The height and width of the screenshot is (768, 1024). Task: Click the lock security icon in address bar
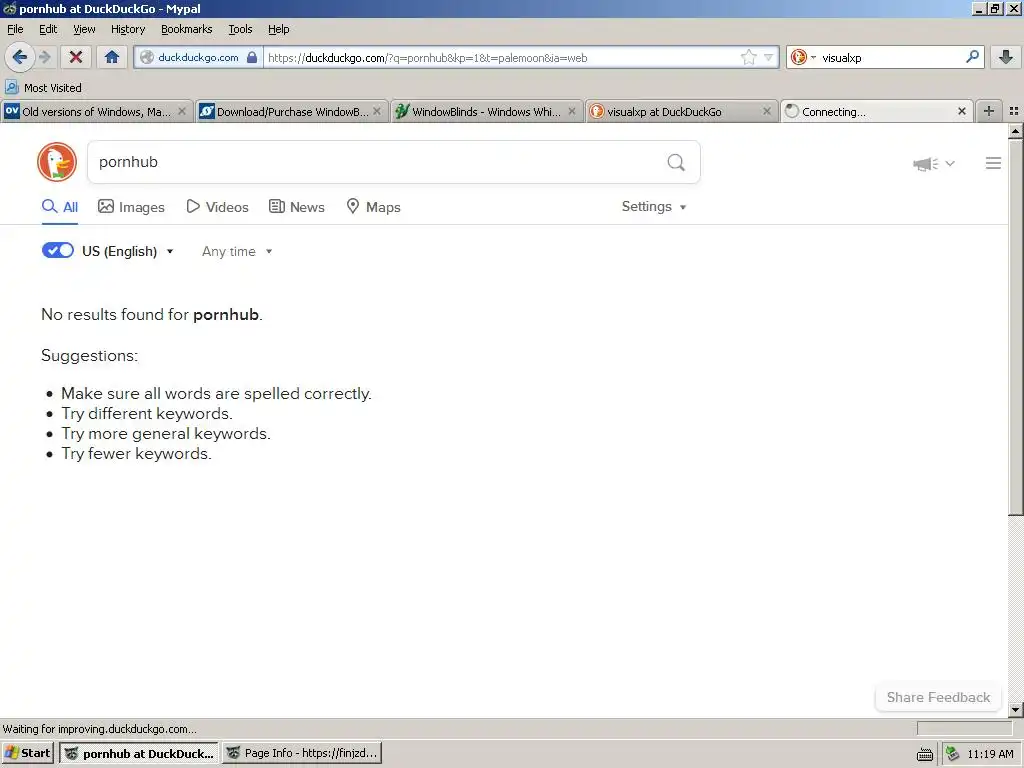(x=252, y=57)
